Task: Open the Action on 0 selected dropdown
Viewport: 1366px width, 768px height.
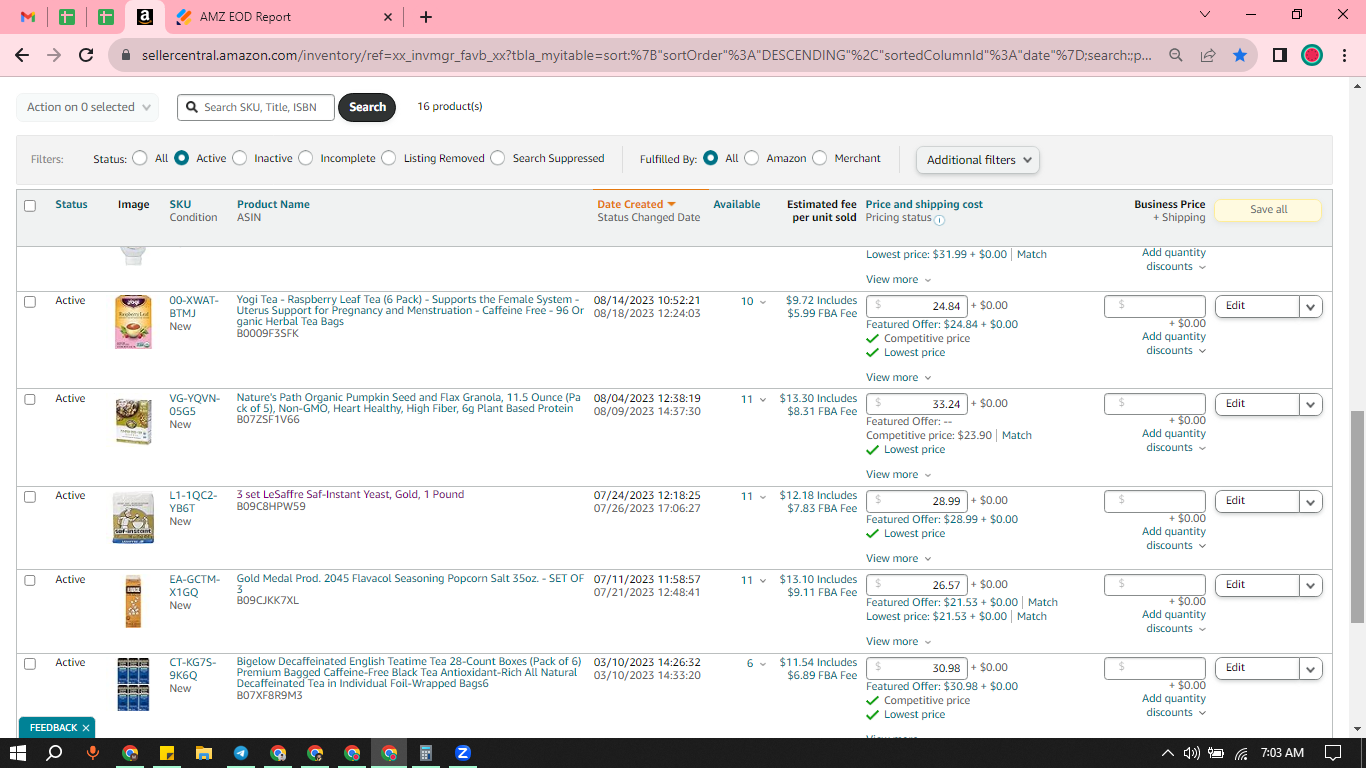Action: (x=88, y=107)
